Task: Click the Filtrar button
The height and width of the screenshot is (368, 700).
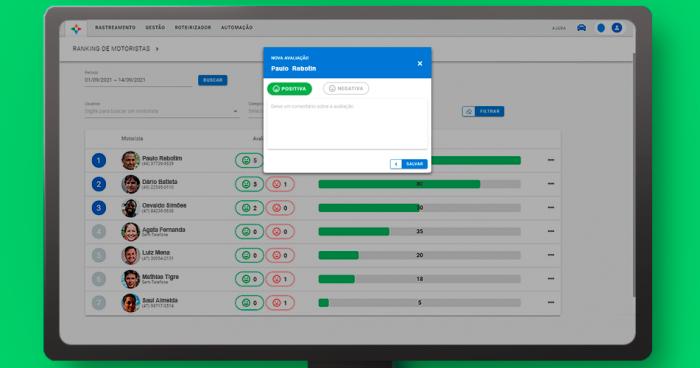Action: (483, 111)
